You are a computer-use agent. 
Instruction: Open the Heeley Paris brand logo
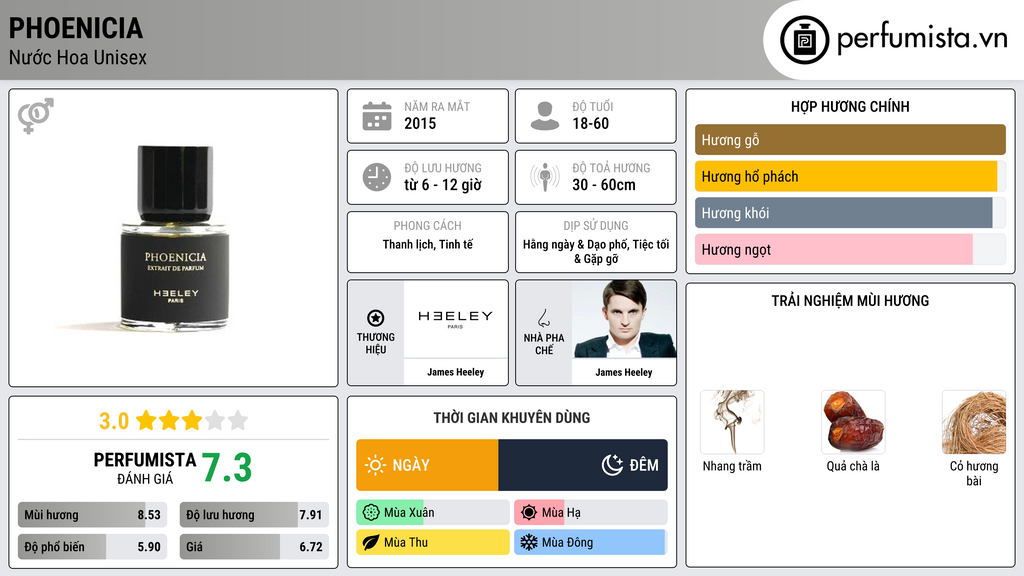tap(455, 319)
